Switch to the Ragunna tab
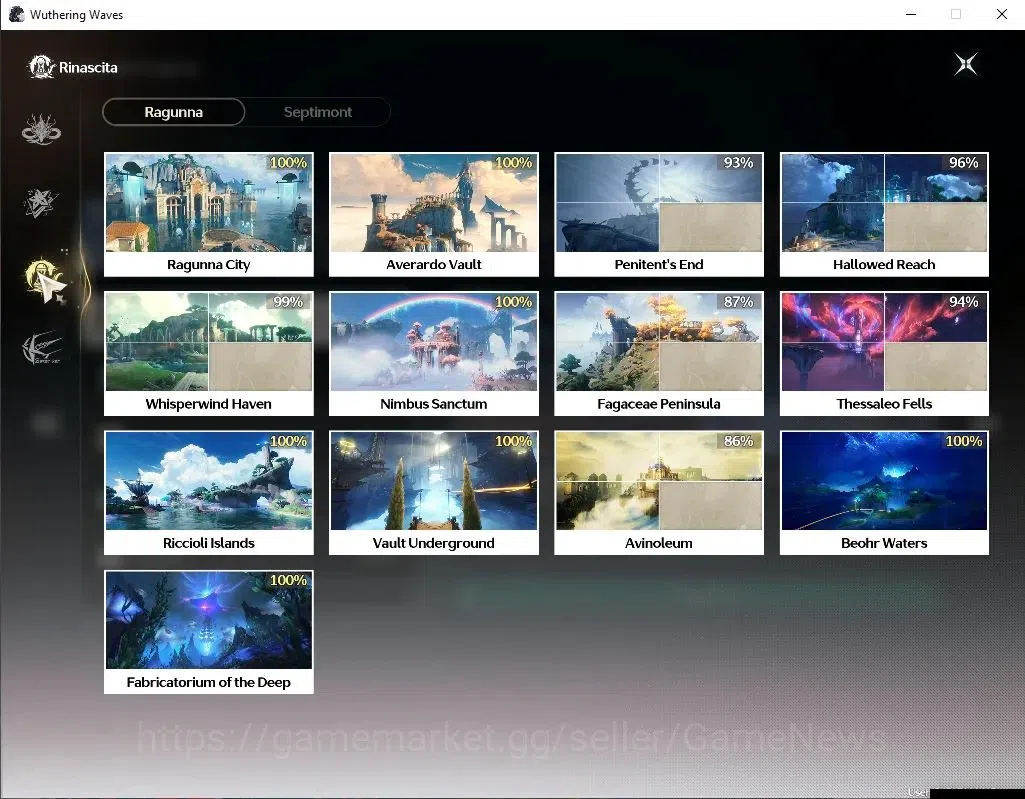This screenshot has height=799, width=1025. 174,112
